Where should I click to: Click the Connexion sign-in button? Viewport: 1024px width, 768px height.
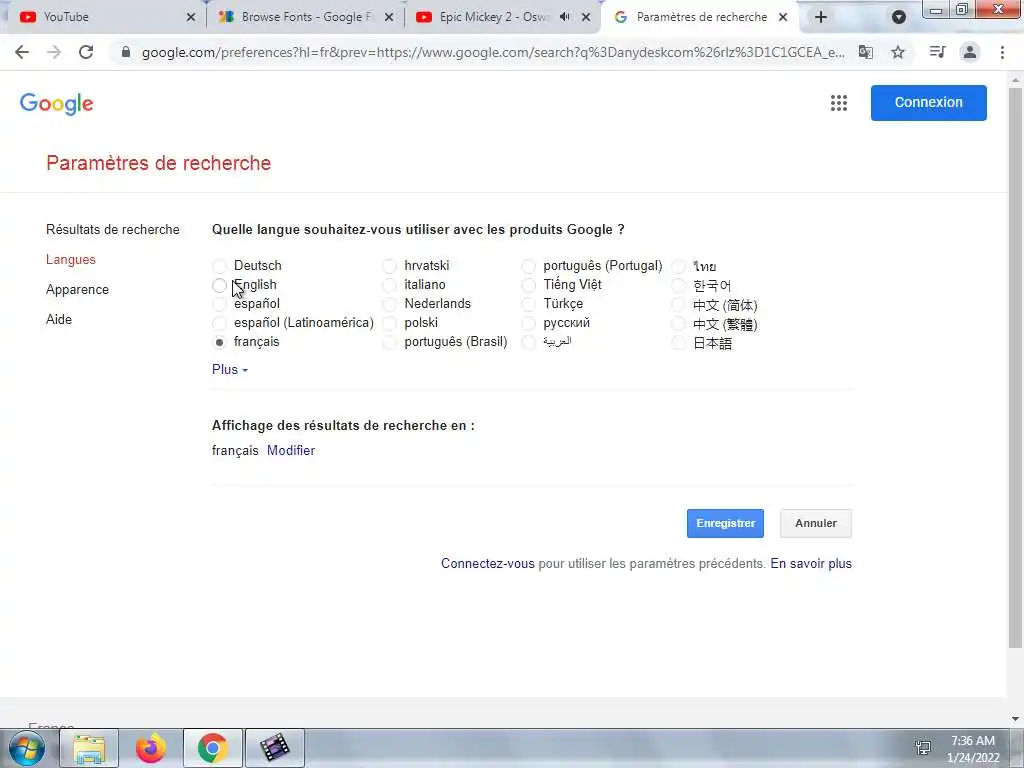point(928,103)
